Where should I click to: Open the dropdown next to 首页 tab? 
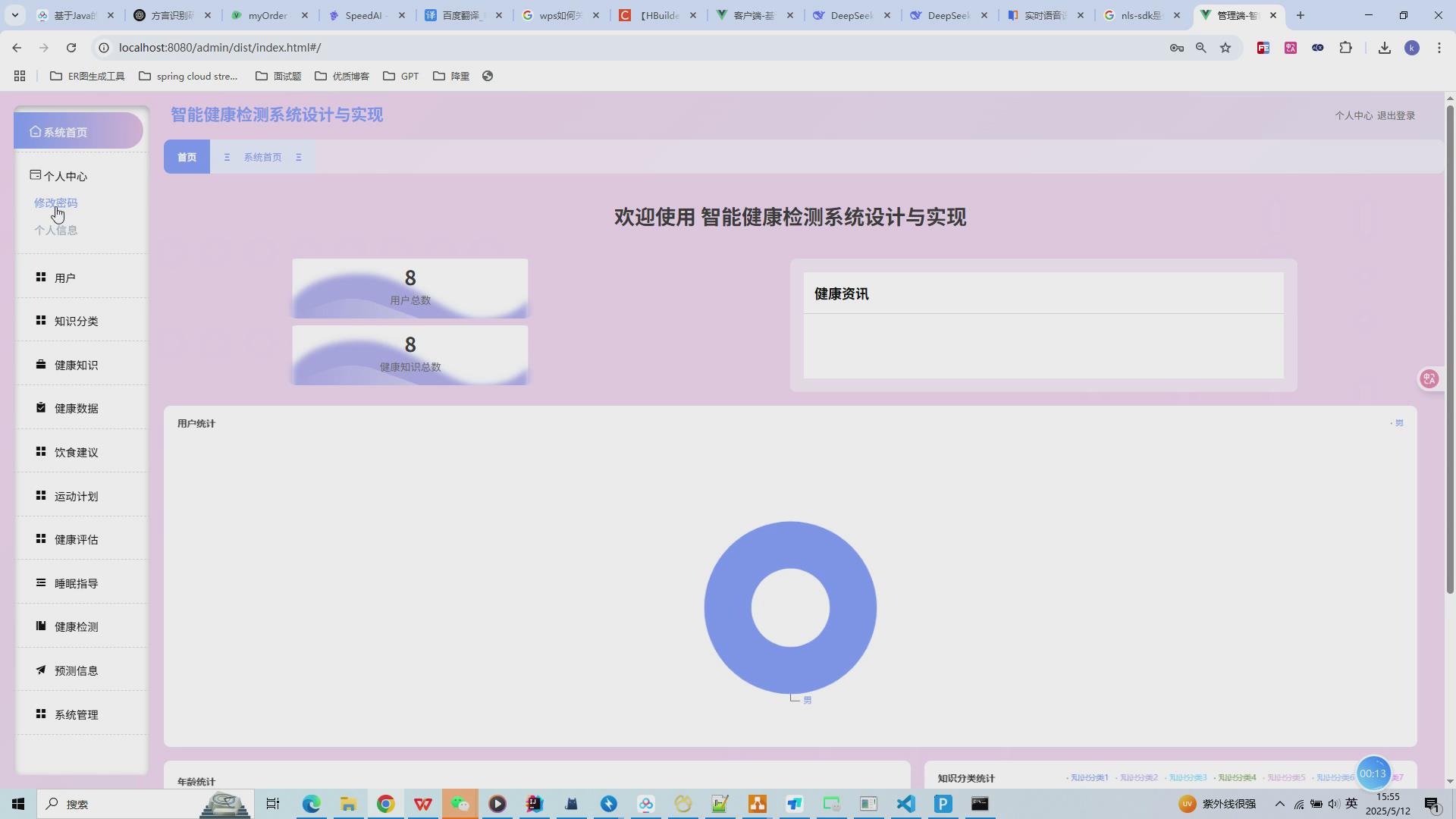[x=227, y=157]
